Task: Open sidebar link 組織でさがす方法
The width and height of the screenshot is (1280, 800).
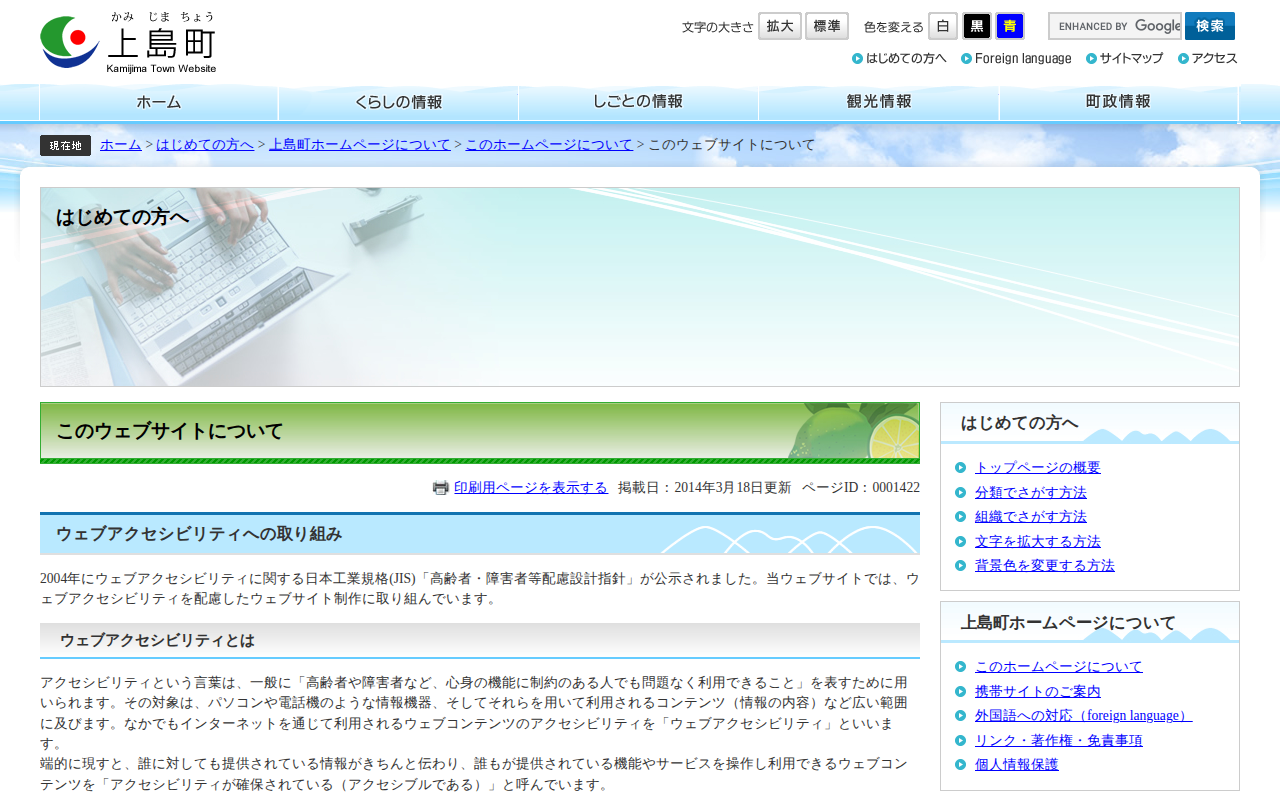Action: pyautogui.click(x=1031, y=517)
